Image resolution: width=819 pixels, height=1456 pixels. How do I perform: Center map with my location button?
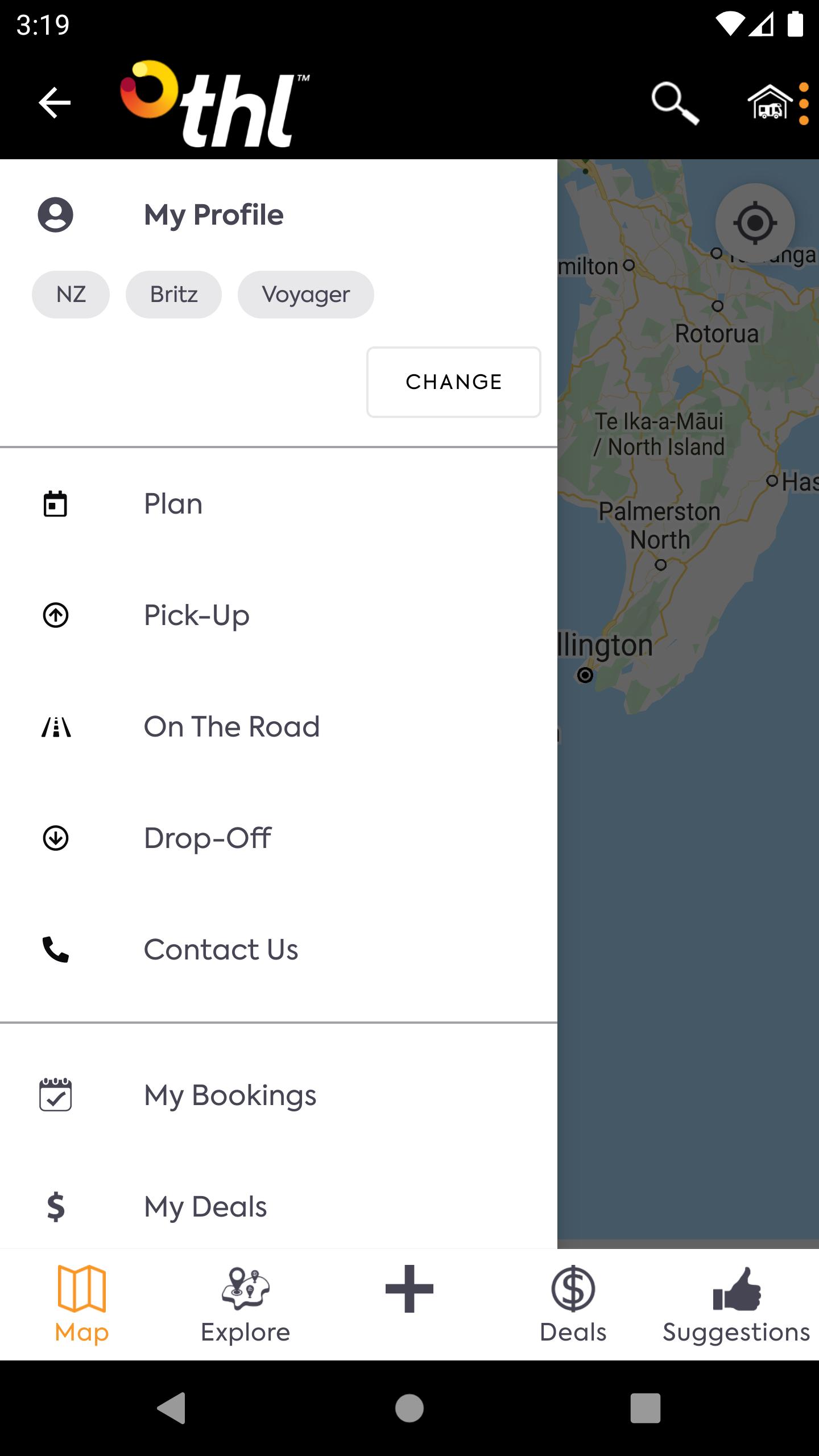point(755,223)
